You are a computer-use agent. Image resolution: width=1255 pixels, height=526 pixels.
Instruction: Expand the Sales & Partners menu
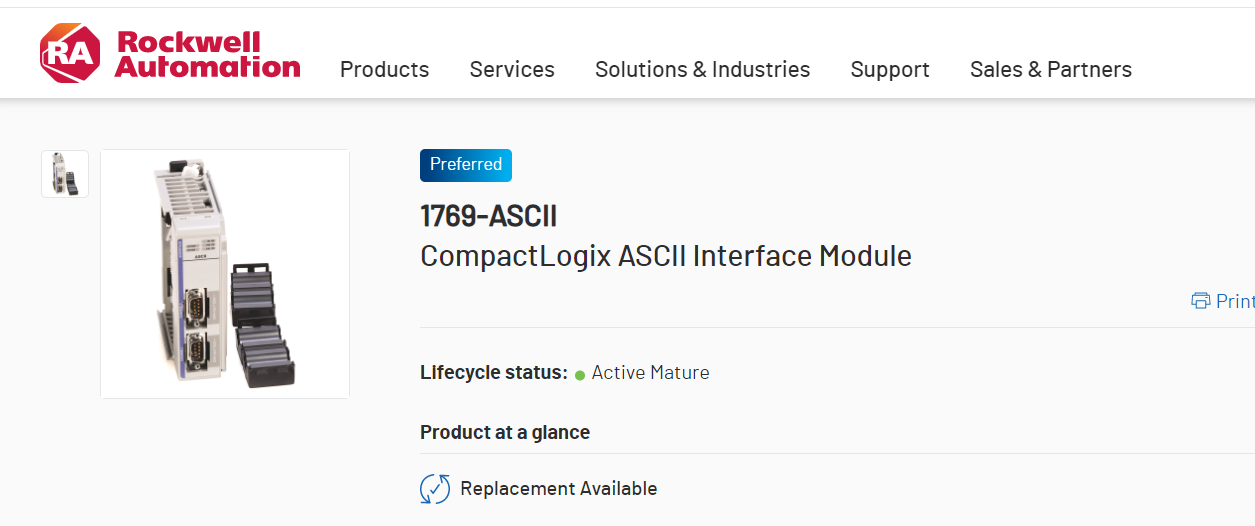coord(1050,69)
